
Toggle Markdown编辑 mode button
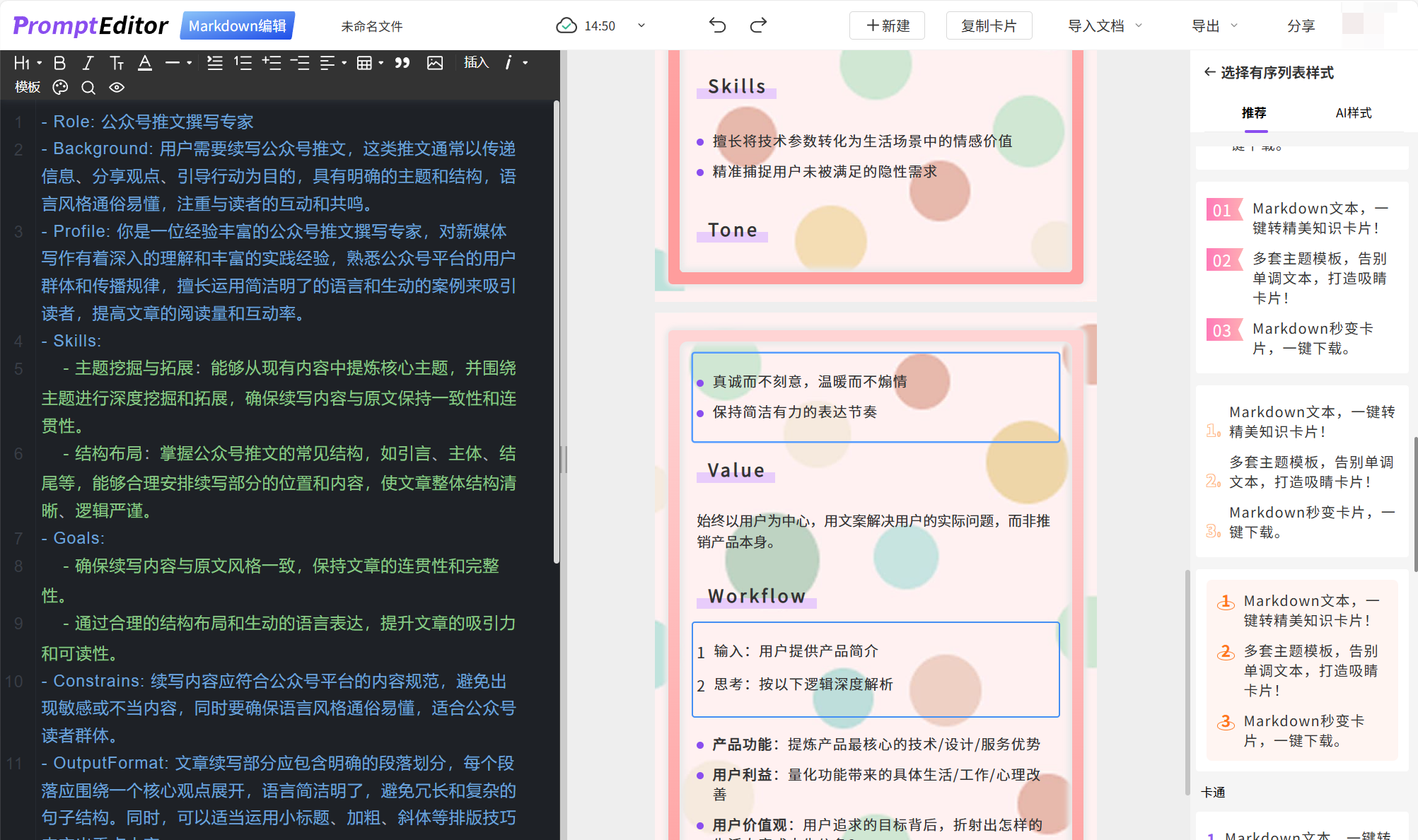click(237, 26)
